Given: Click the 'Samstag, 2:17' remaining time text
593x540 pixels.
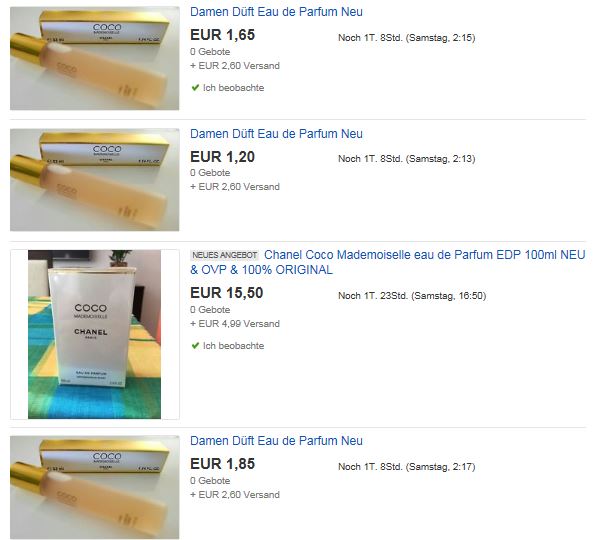Looking at the screenshot, I should (x=441, y=467).
